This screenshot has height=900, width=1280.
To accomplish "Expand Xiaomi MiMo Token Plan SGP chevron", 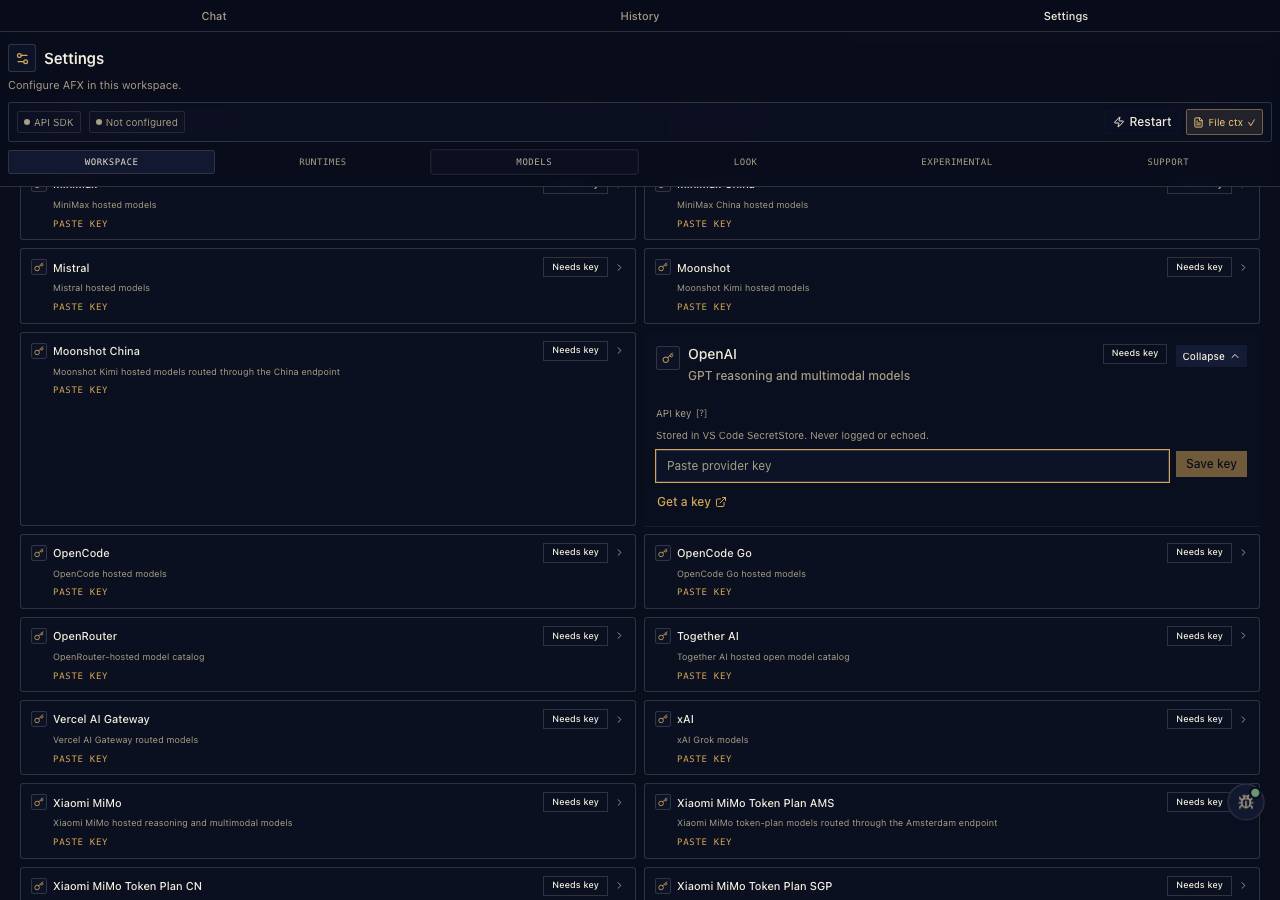I will click(x=1244, y=885).
